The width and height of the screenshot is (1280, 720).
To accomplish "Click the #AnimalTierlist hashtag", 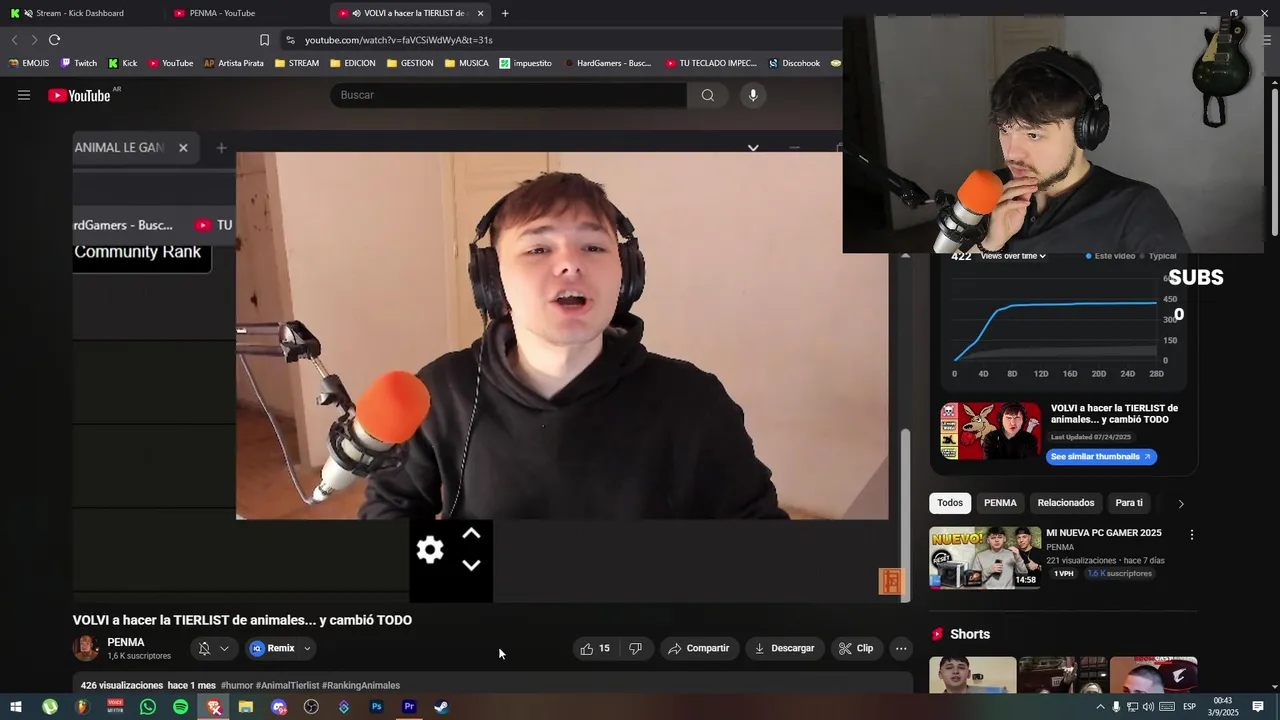I will click(287, 686).
